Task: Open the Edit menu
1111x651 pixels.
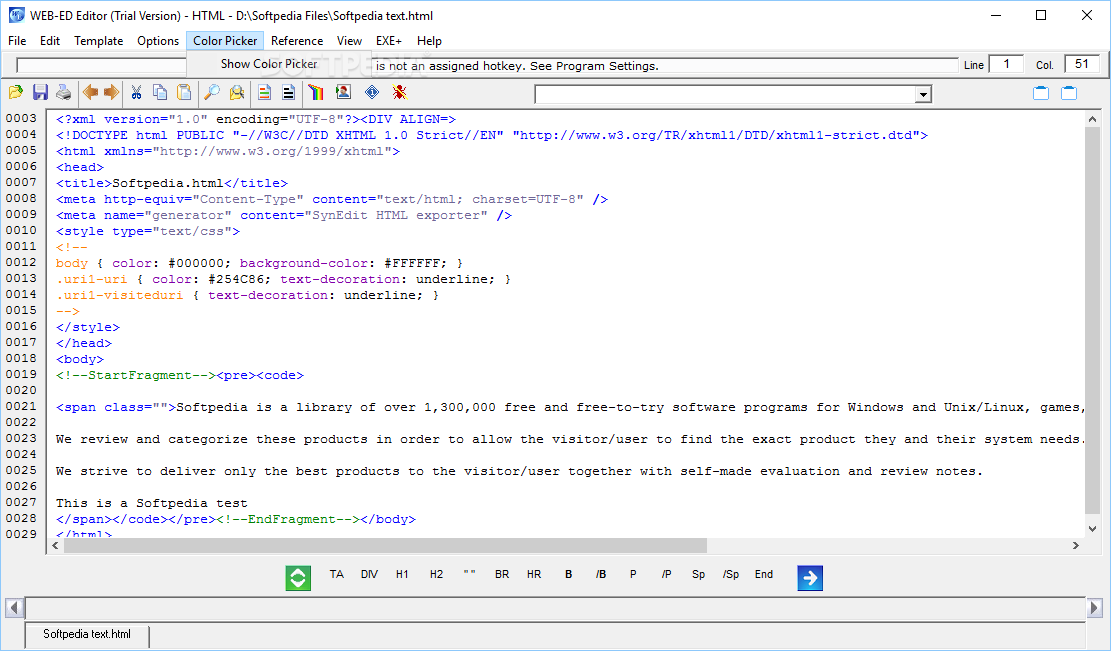Action: point(50,41)
